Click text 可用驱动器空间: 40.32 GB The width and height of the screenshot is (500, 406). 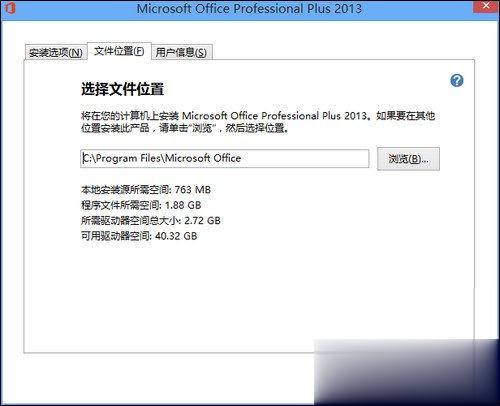point(139,236)
